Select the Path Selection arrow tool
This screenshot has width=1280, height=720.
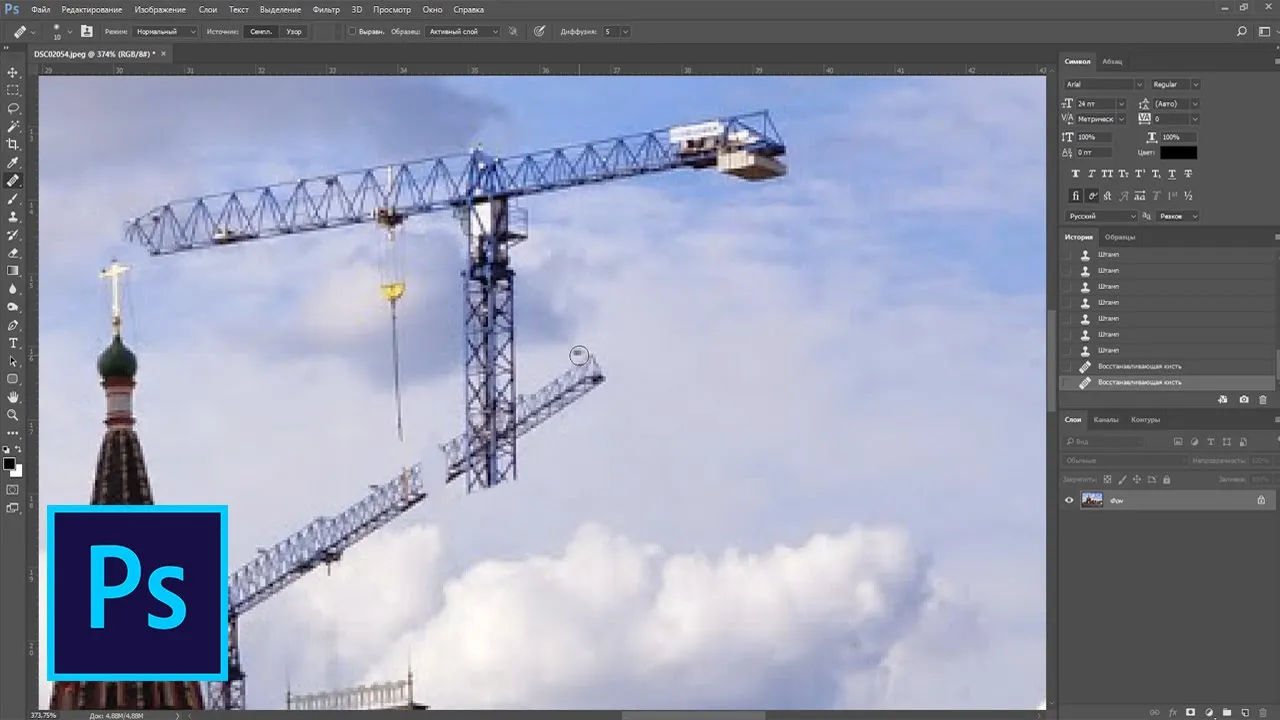[13, 361]
